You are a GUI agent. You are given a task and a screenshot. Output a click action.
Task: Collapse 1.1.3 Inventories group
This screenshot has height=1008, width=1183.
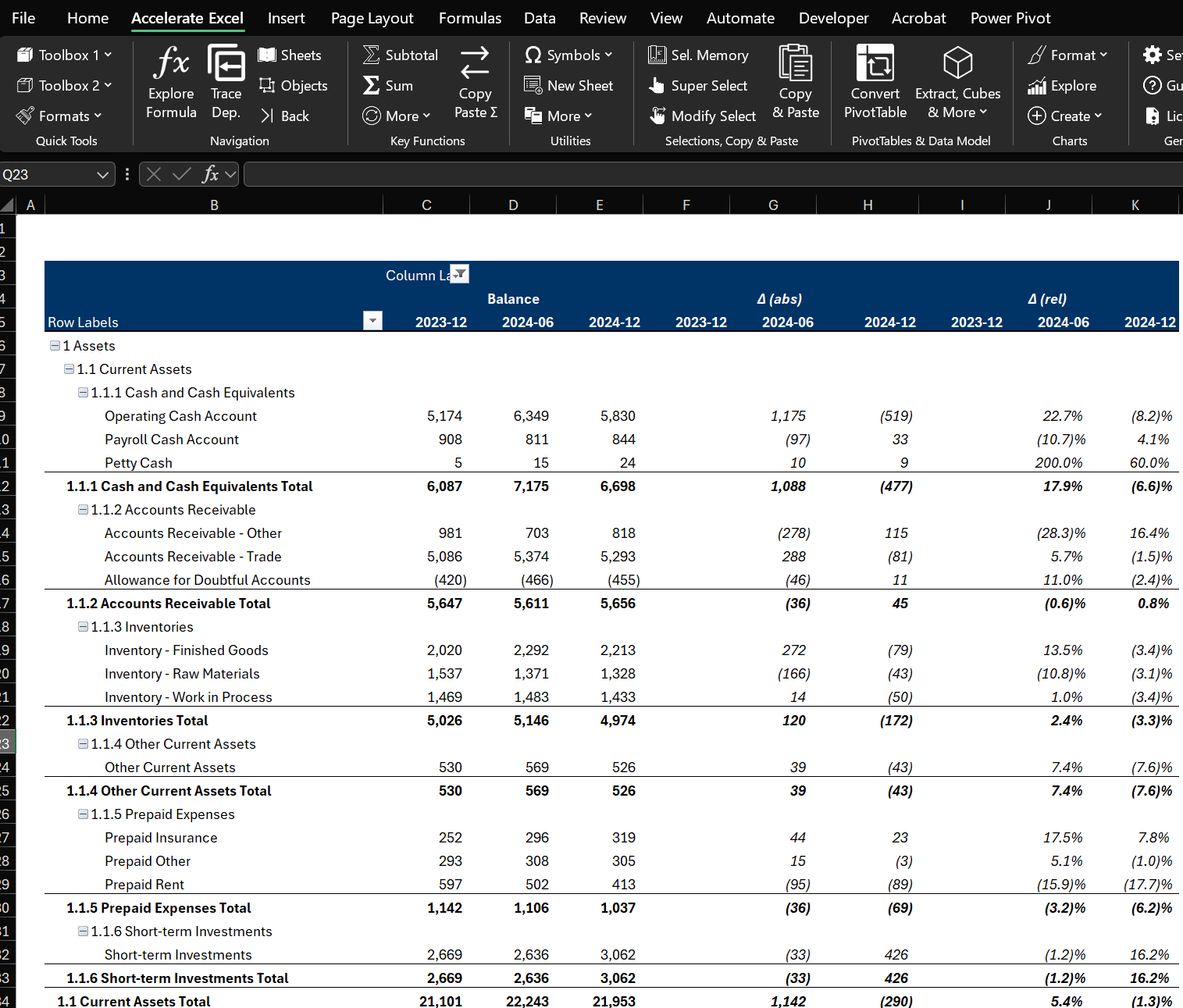[83, 626]
